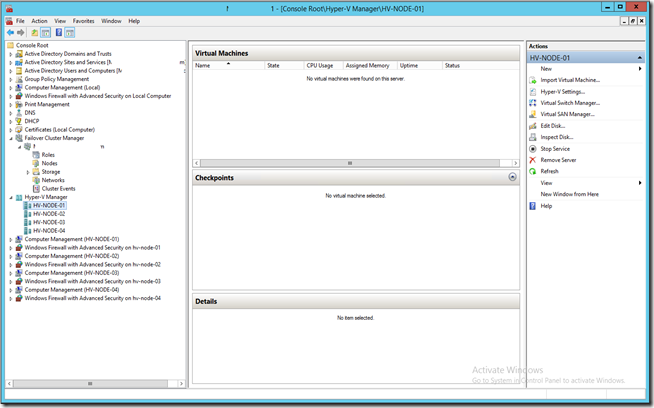Screen dimensions: 654x408
Task: Select the Roles node in cluster tree
Action: click(x=48, y=155)
